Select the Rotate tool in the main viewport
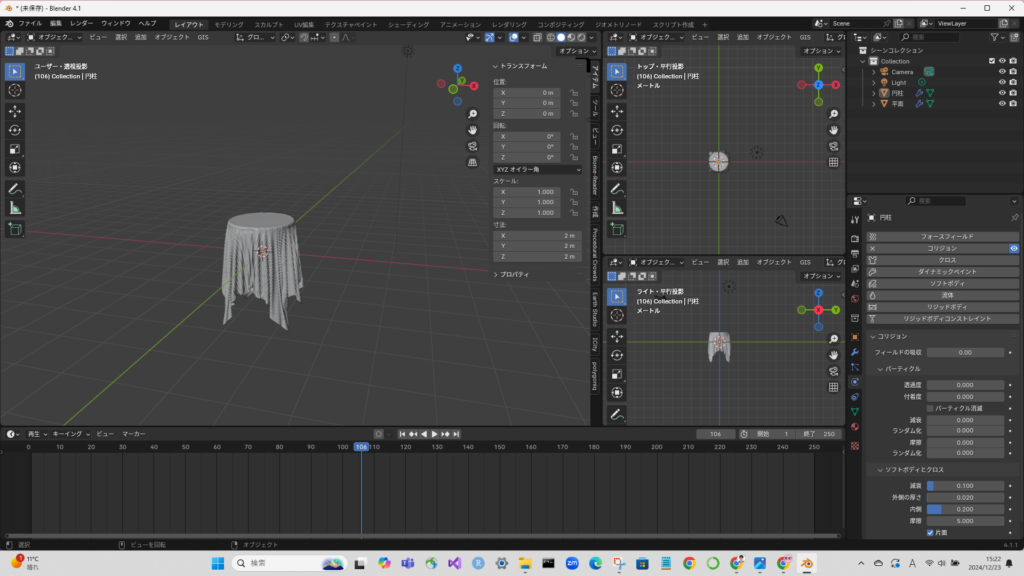1024x576 pixels. [15, 130]
